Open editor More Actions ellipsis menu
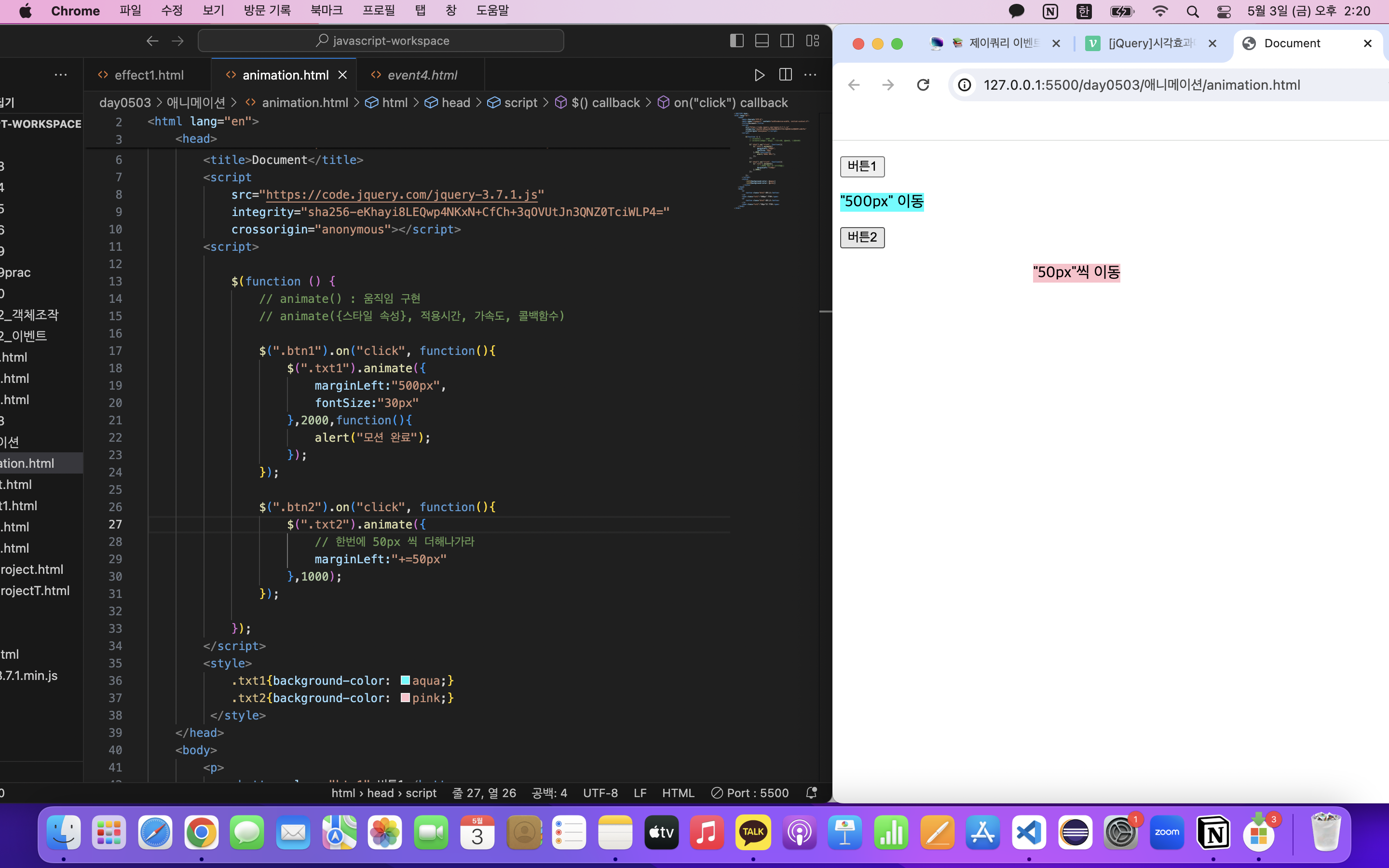This screenshot has height=868, width=1389. [810, 75]
